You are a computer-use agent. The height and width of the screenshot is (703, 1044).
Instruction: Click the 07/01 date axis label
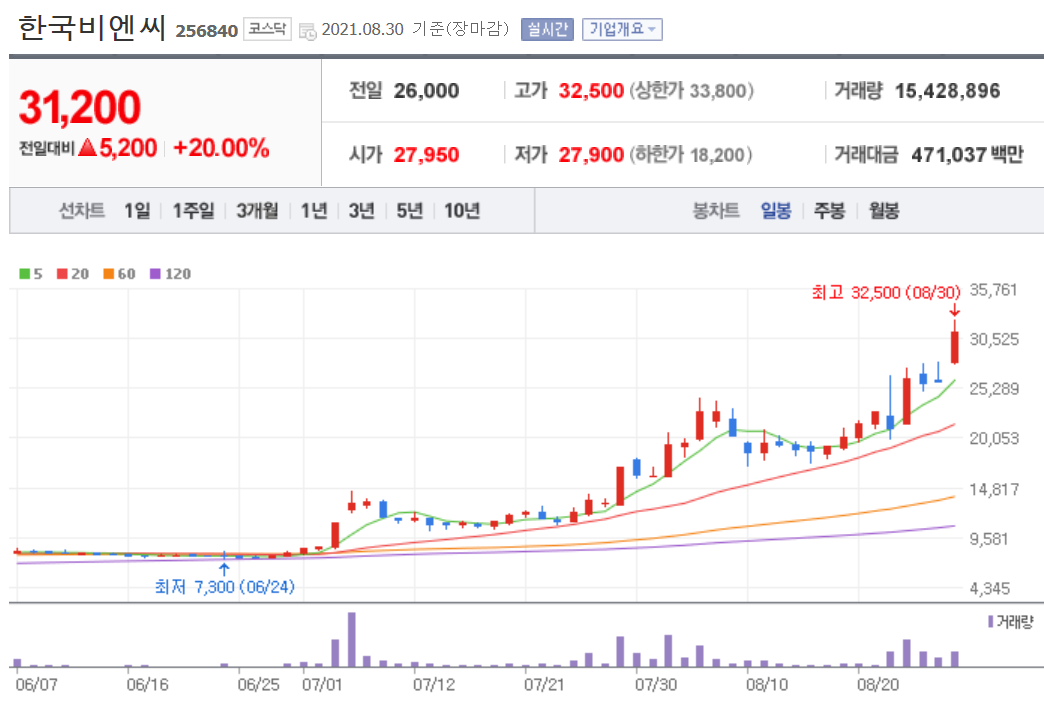322,684
